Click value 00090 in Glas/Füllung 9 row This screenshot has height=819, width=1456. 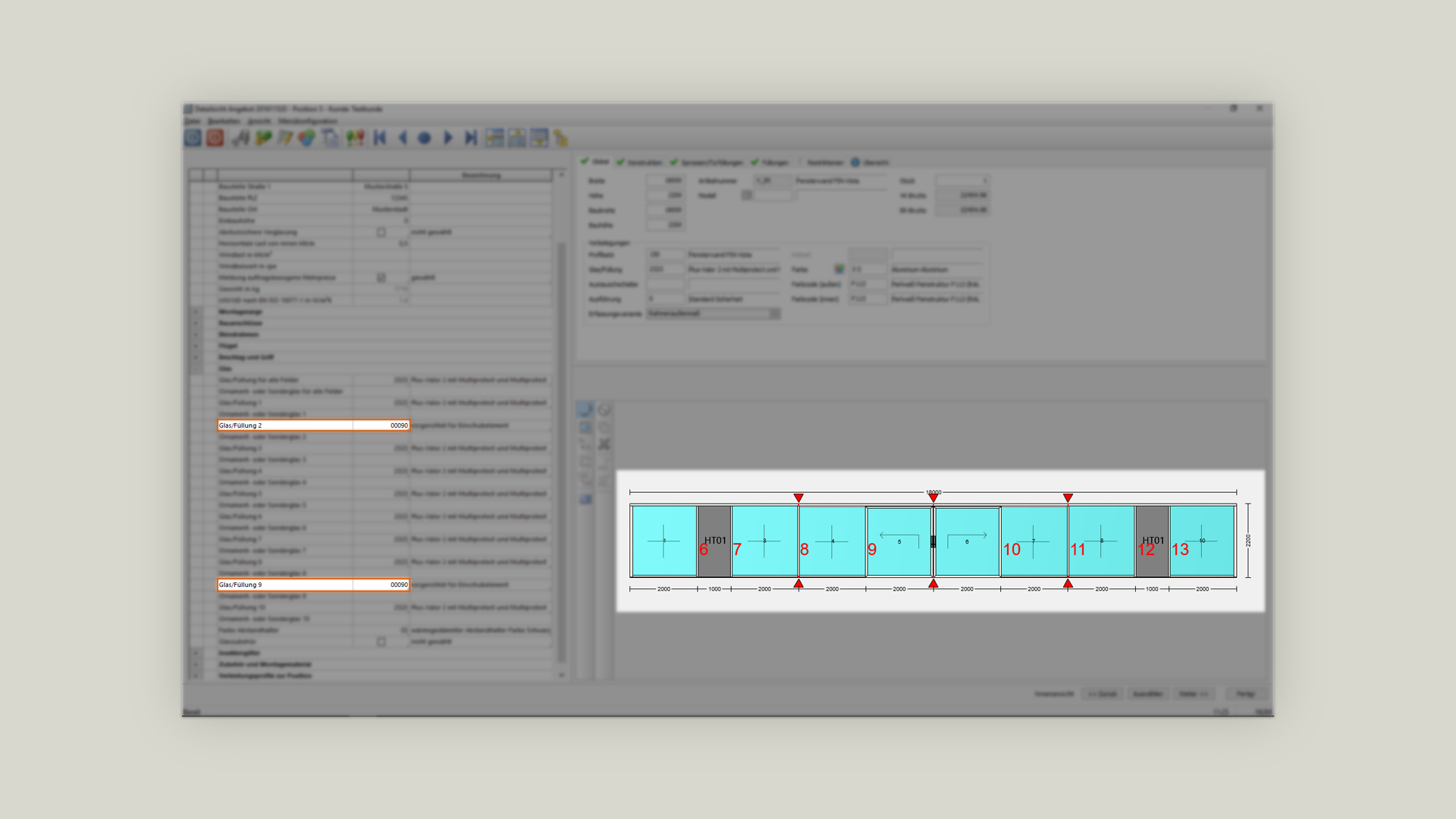pyautogui.click(x=399, y=585)
